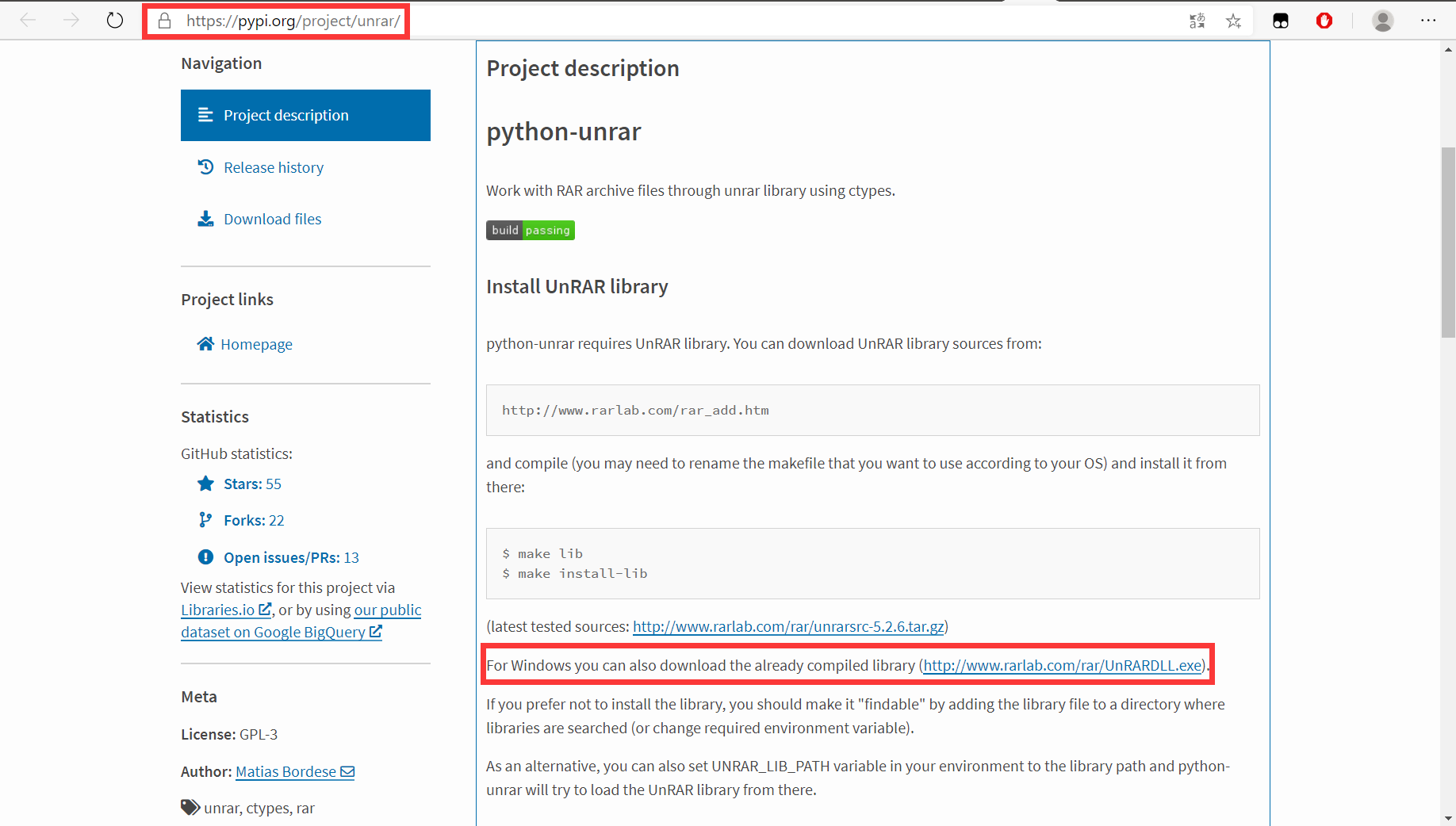Click the vertical scrollbar thumb
This screenshot has height=826, width=1456.
(x=1448, y=243)
